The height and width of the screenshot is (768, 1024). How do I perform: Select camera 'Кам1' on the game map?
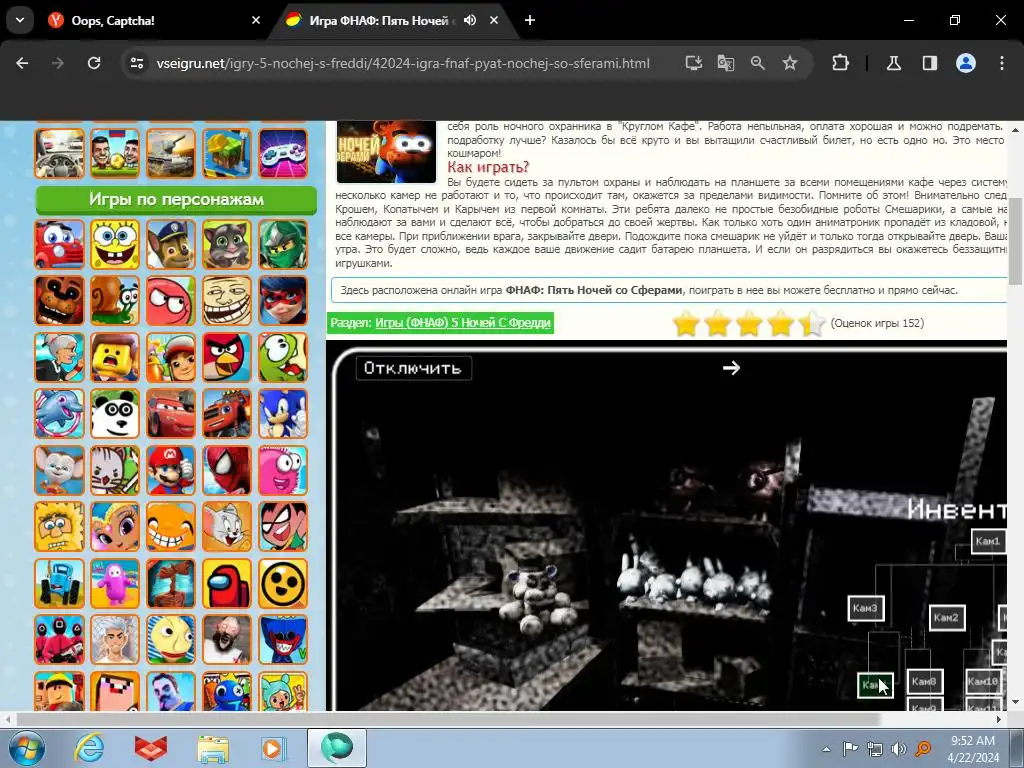pos(987,541)
